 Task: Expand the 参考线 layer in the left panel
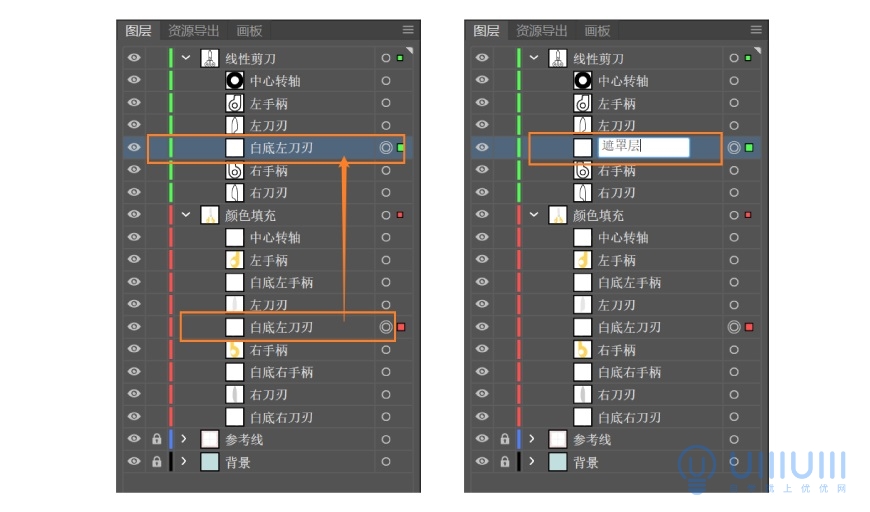coord(184,439)
